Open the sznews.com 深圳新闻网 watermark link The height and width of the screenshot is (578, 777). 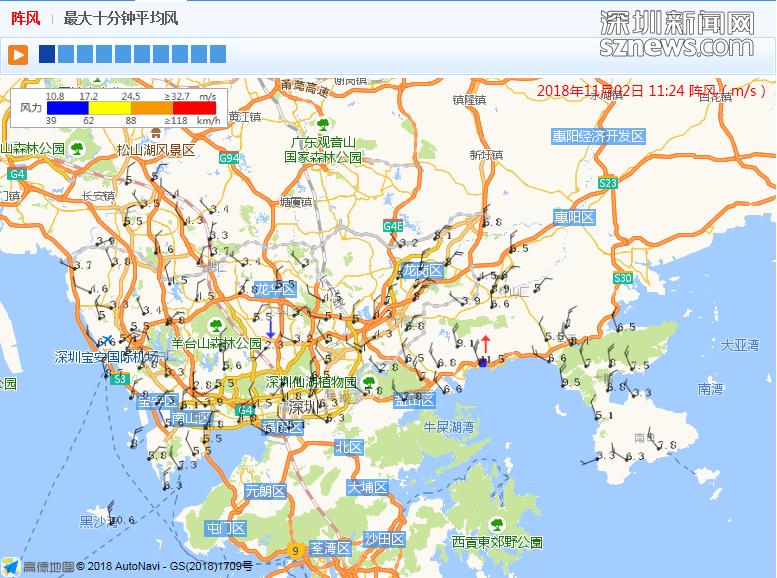coord(676,34)
